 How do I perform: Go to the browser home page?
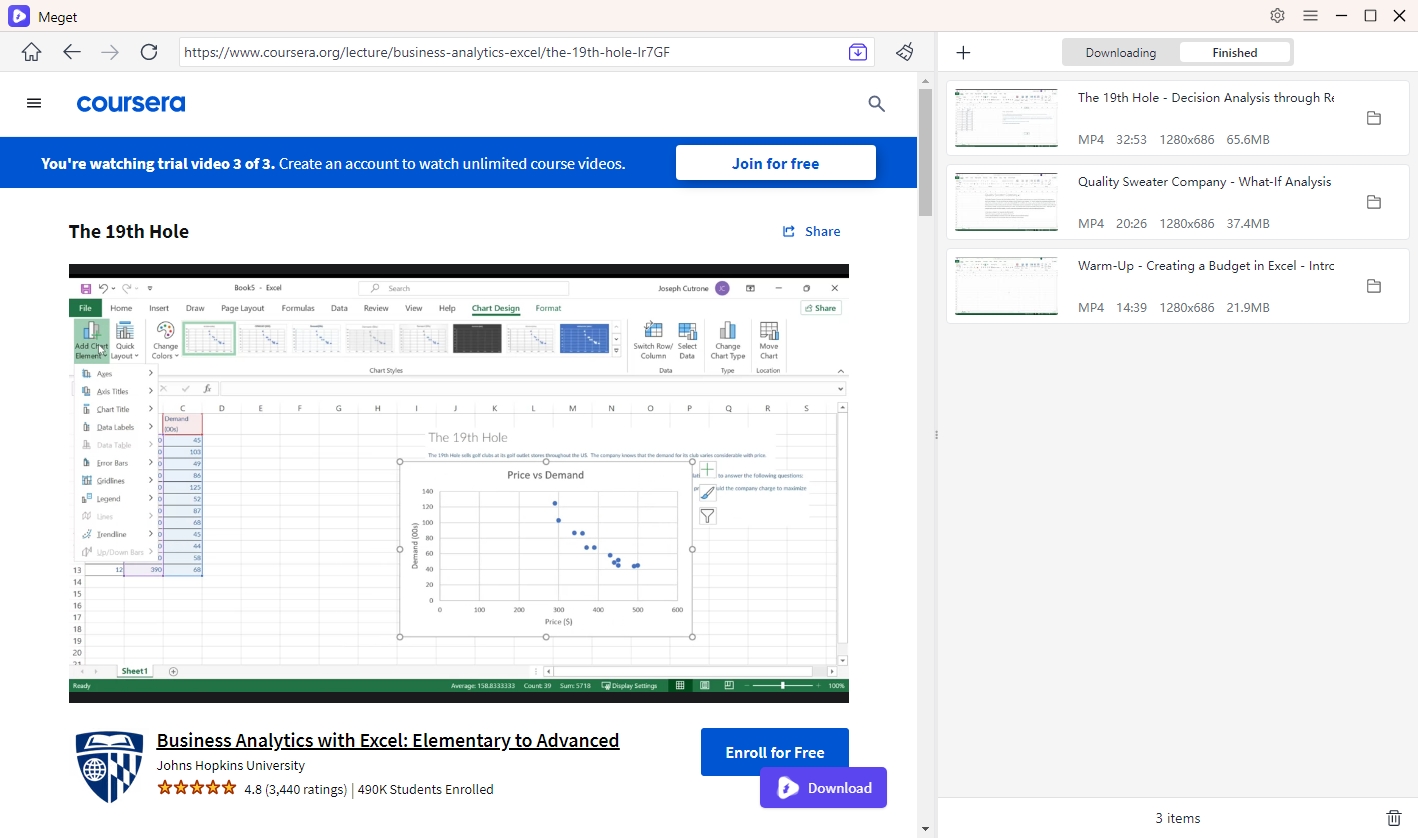tap(32, 52)
